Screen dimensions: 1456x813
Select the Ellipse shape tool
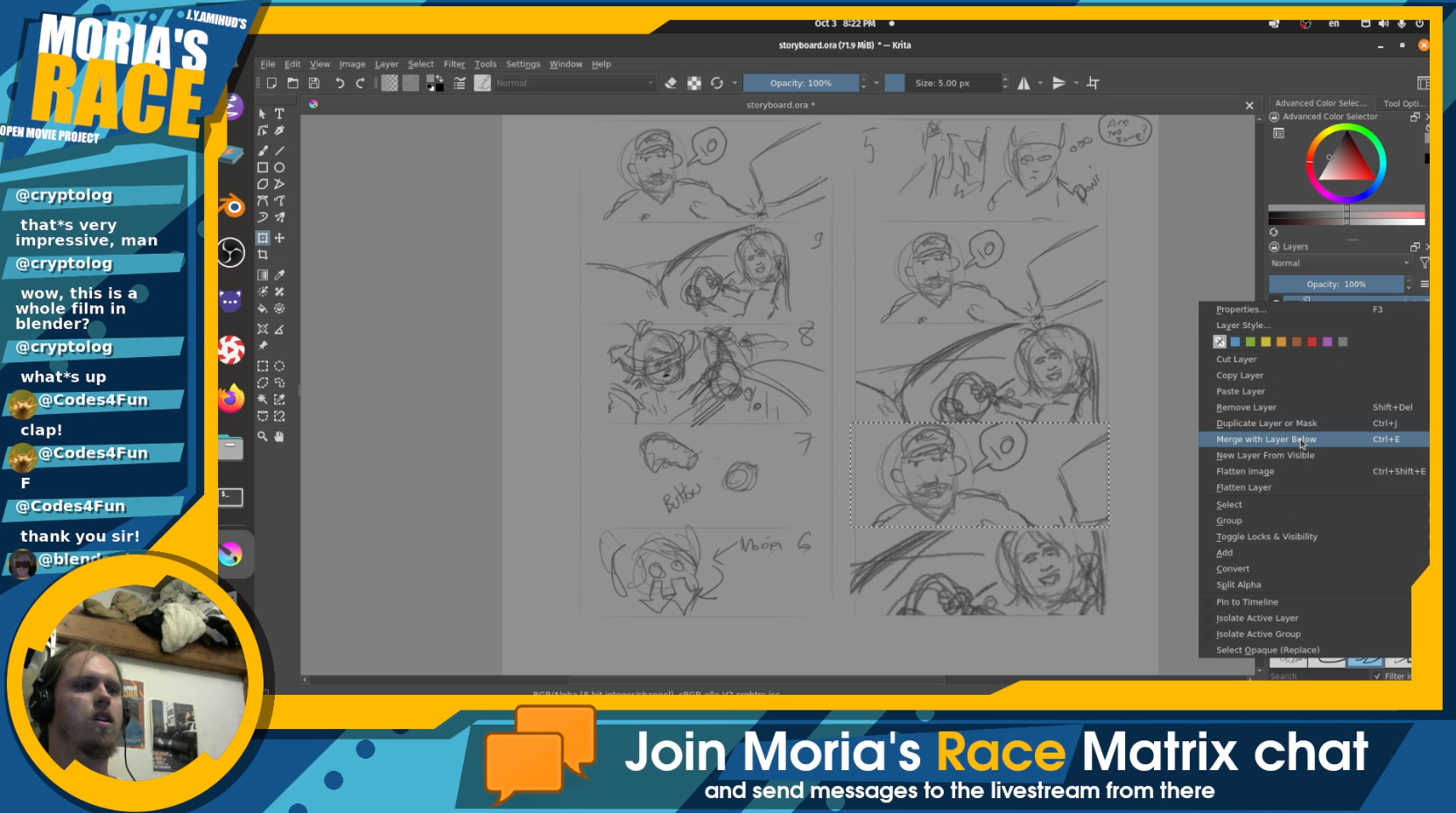coord(279,167)
